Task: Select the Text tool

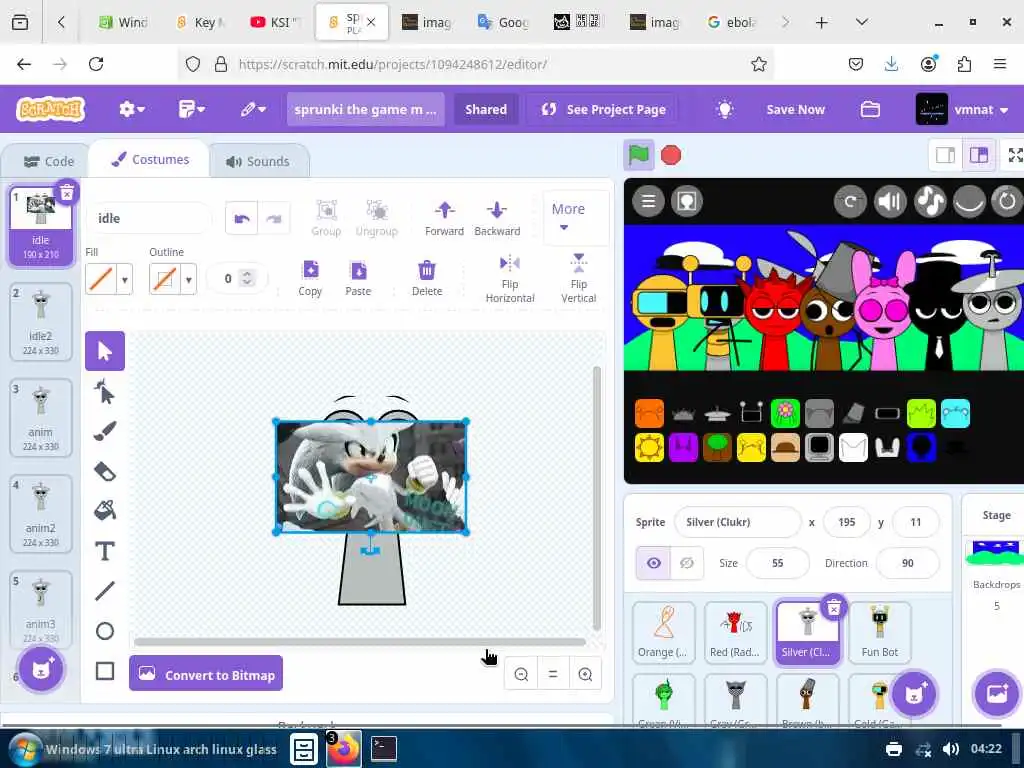Action: (104, 551)
